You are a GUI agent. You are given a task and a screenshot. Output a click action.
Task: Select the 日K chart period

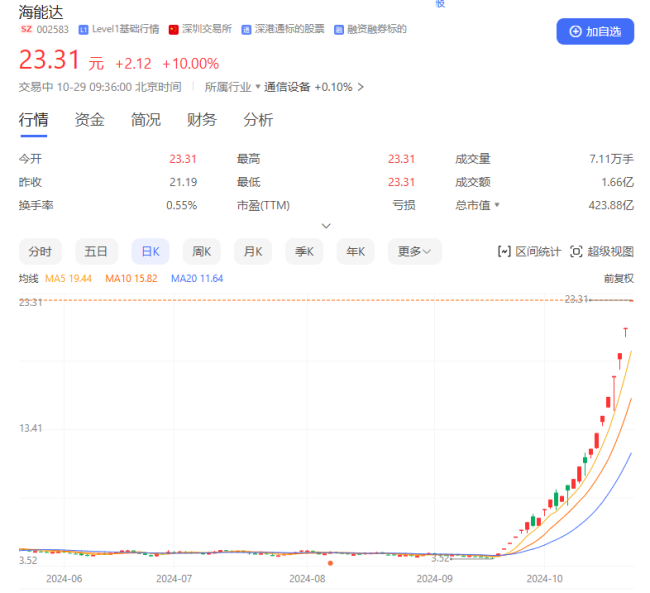[150, 251]
